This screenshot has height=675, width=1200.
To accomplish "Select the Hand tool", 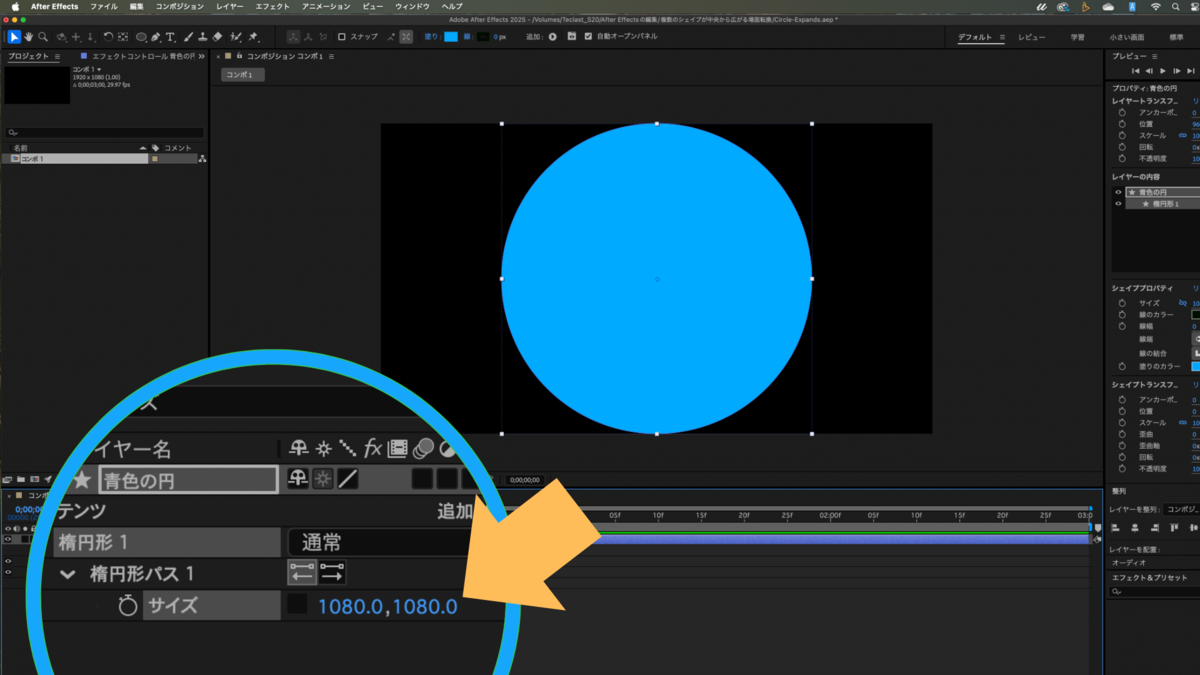I will (29, 37).
